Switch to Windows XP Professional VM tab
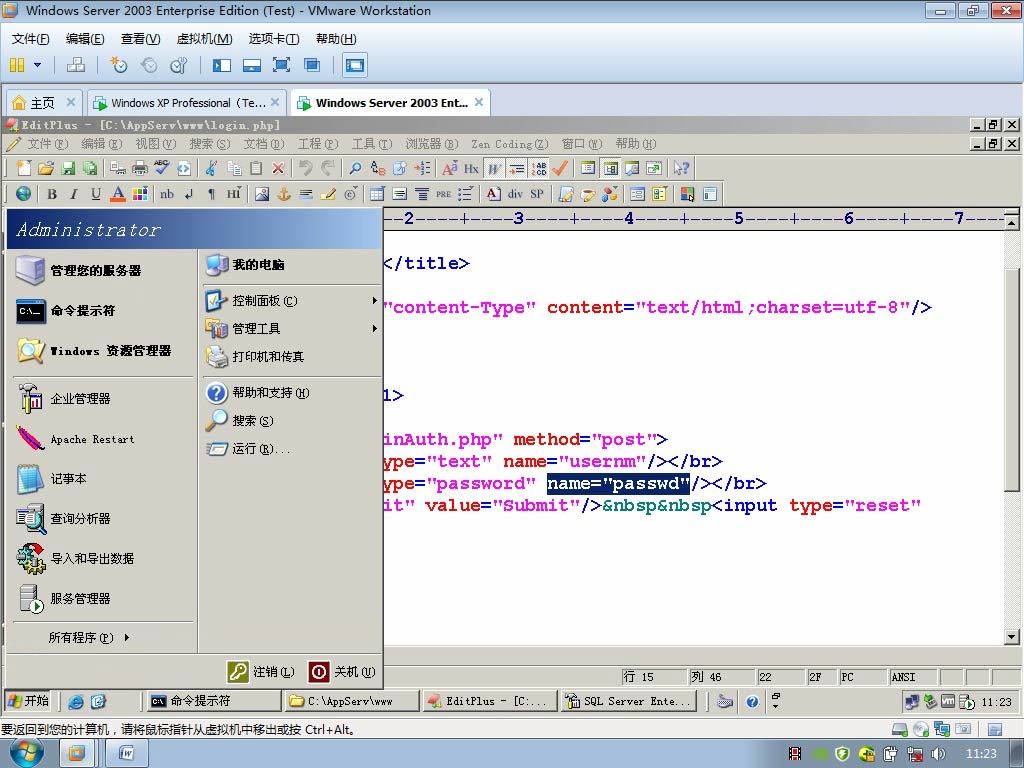The height and width of the screenshot is (768, 1024). tap(187, 103)
